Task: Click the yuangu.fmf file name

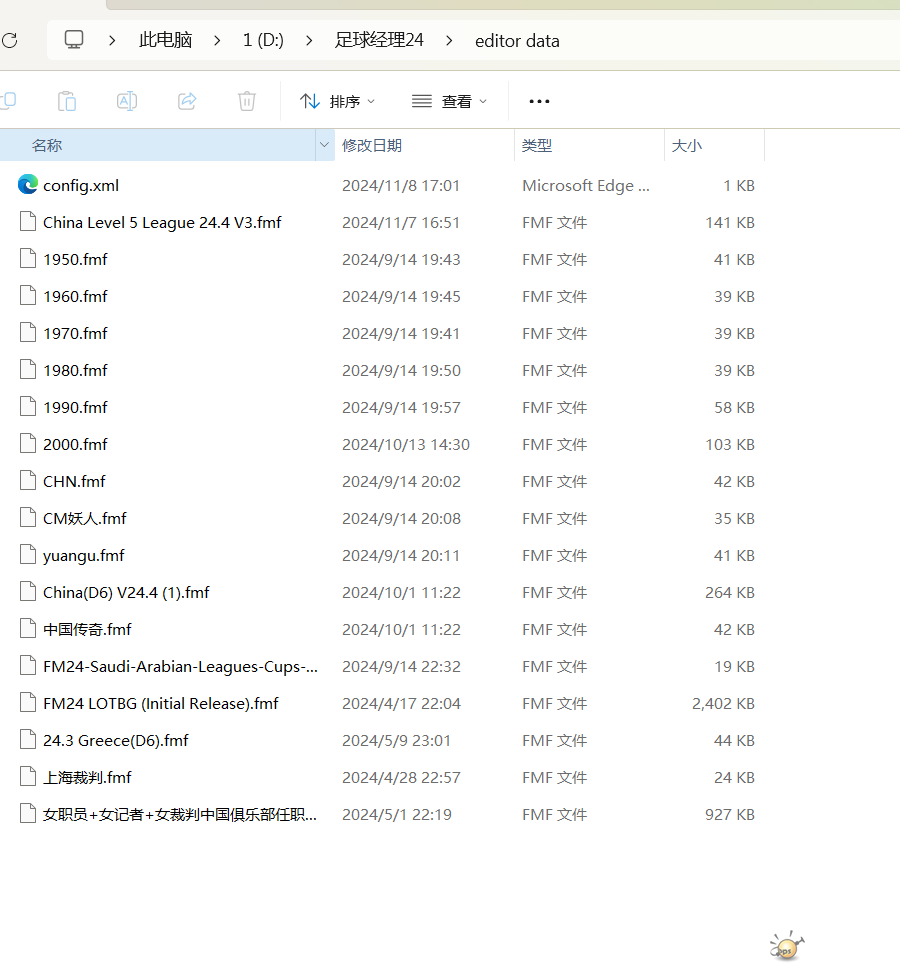Action: coord(84,556)
